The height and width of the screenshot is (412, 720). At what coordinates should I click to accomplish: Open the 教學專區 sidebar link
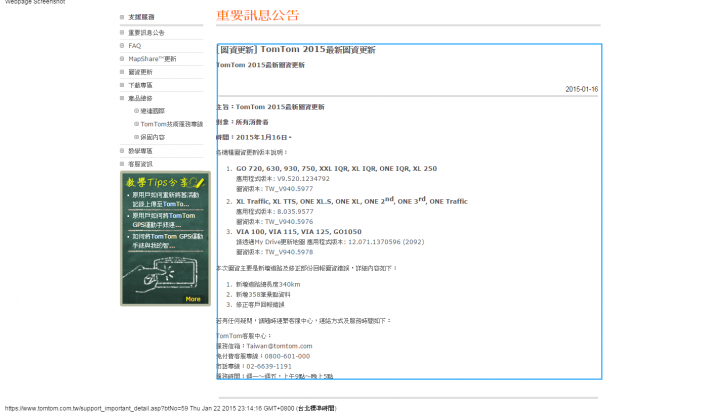pos(140,151)
